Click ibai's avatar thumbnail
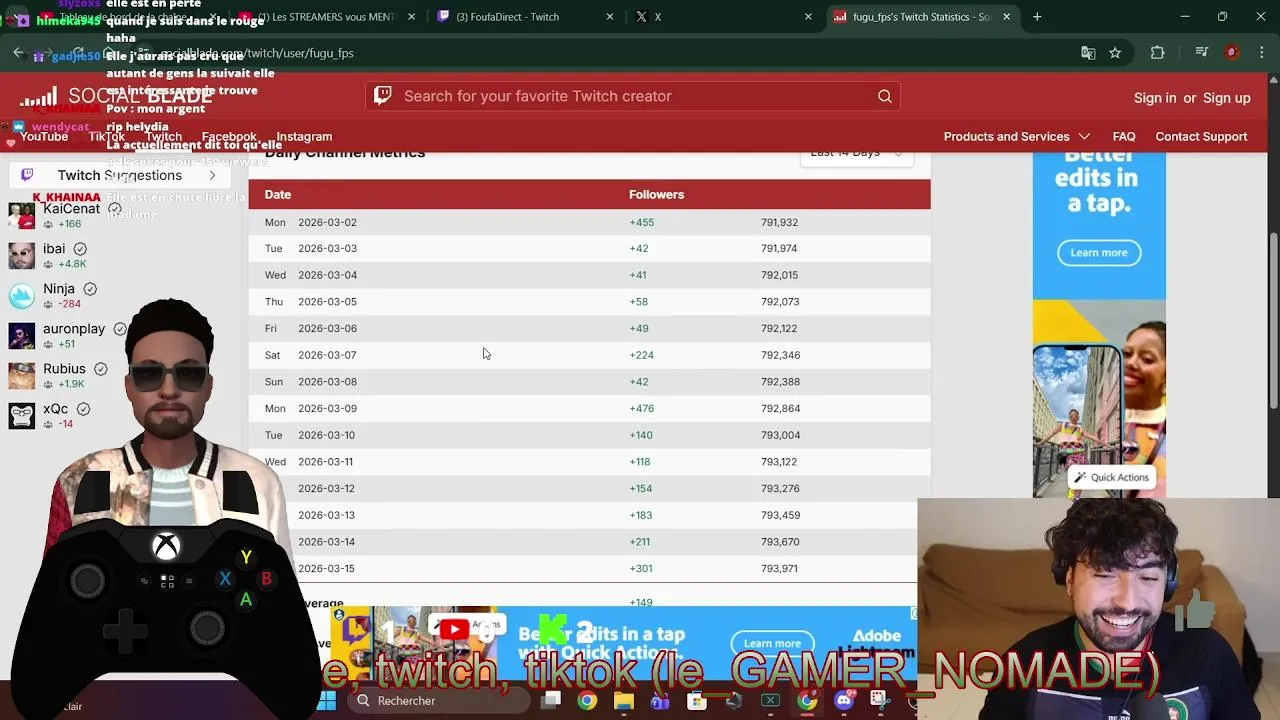Image resolution: width=1280 pixels, height=720 pixels. (x=21, y=255)
